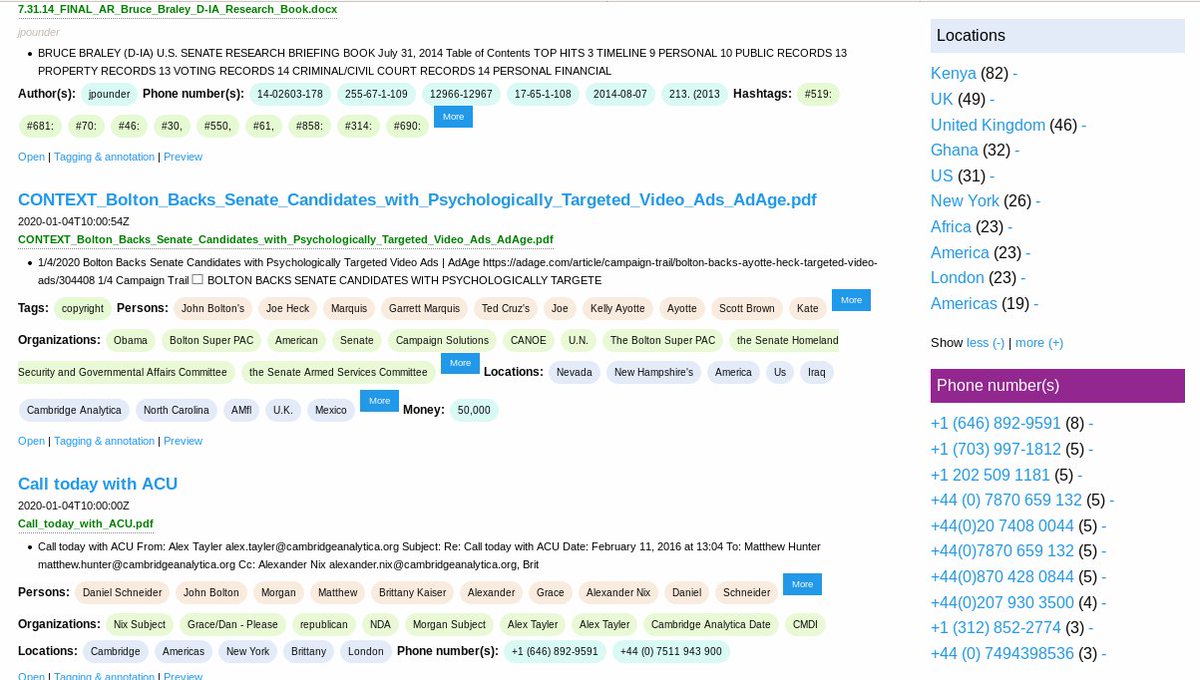
Task: Expand more Organizations after Senate Armed Services Committee
Action: [460, 363]
